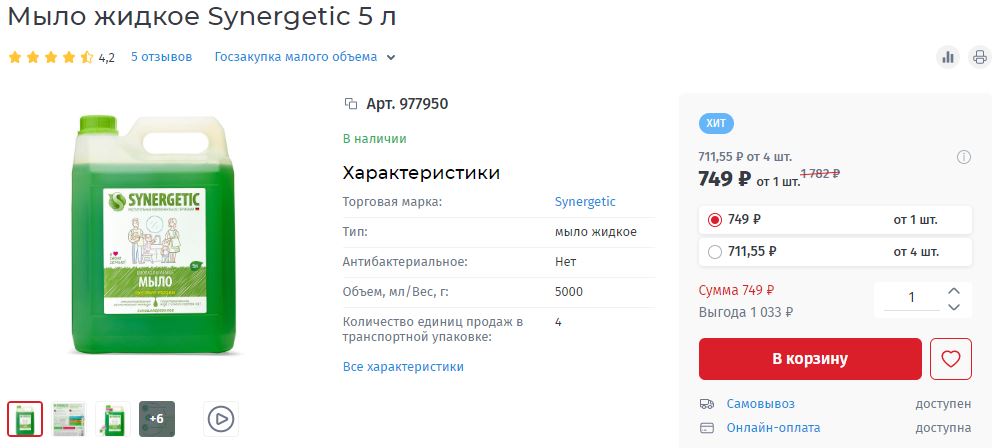The width and height of the screenshot is (1000, 448).
Task: Click the print page icon
Action: [979, 57]
